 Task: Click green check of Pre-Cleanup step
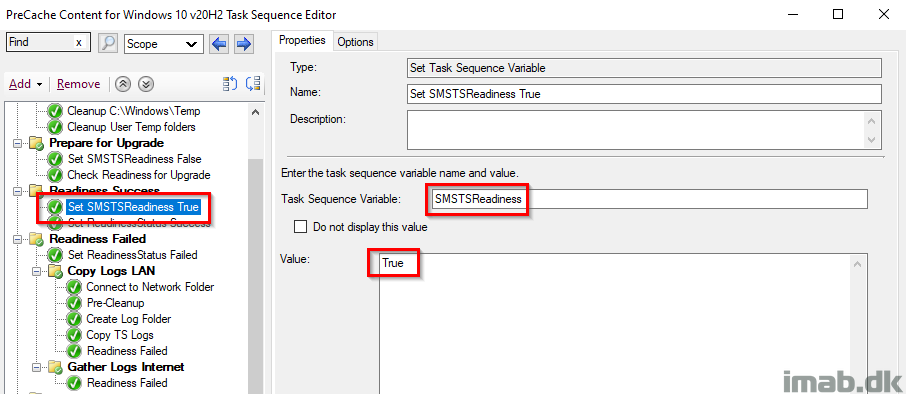[x=74, y=303]
